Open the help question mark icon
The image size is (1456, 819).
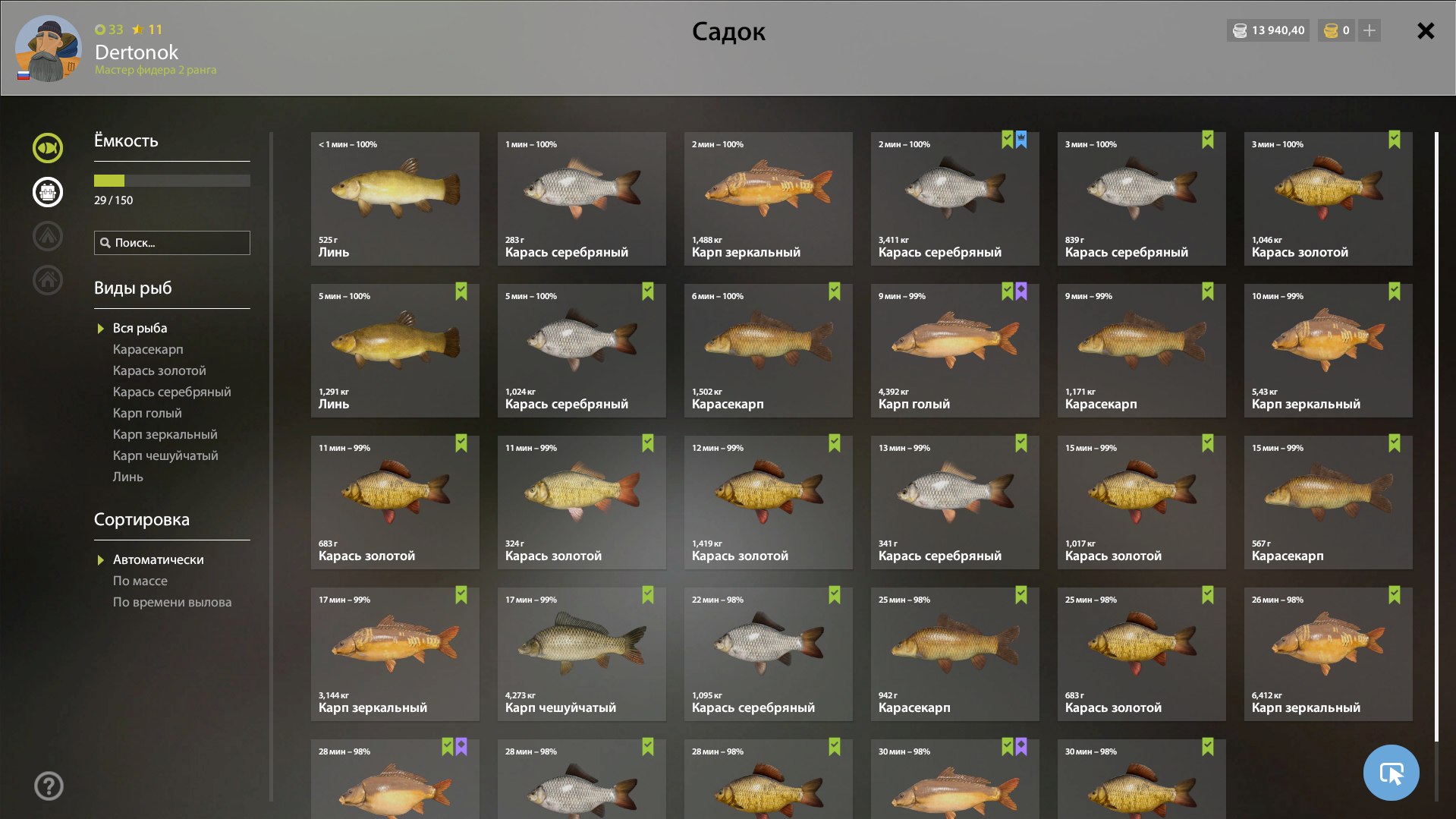coord(49,786)
